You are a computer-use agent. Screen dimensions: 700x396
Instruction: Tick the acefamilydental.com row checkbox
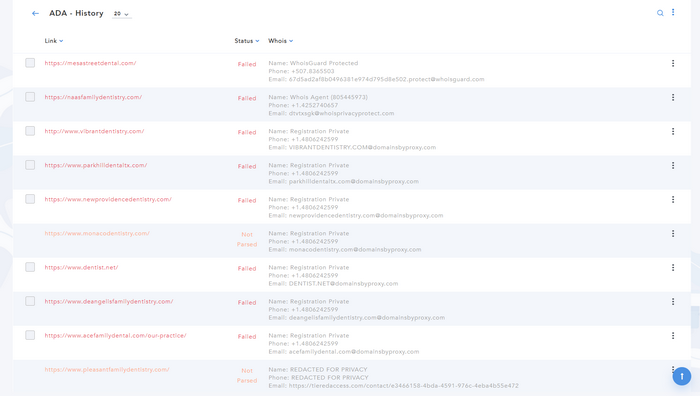click(x=30, y=335)
